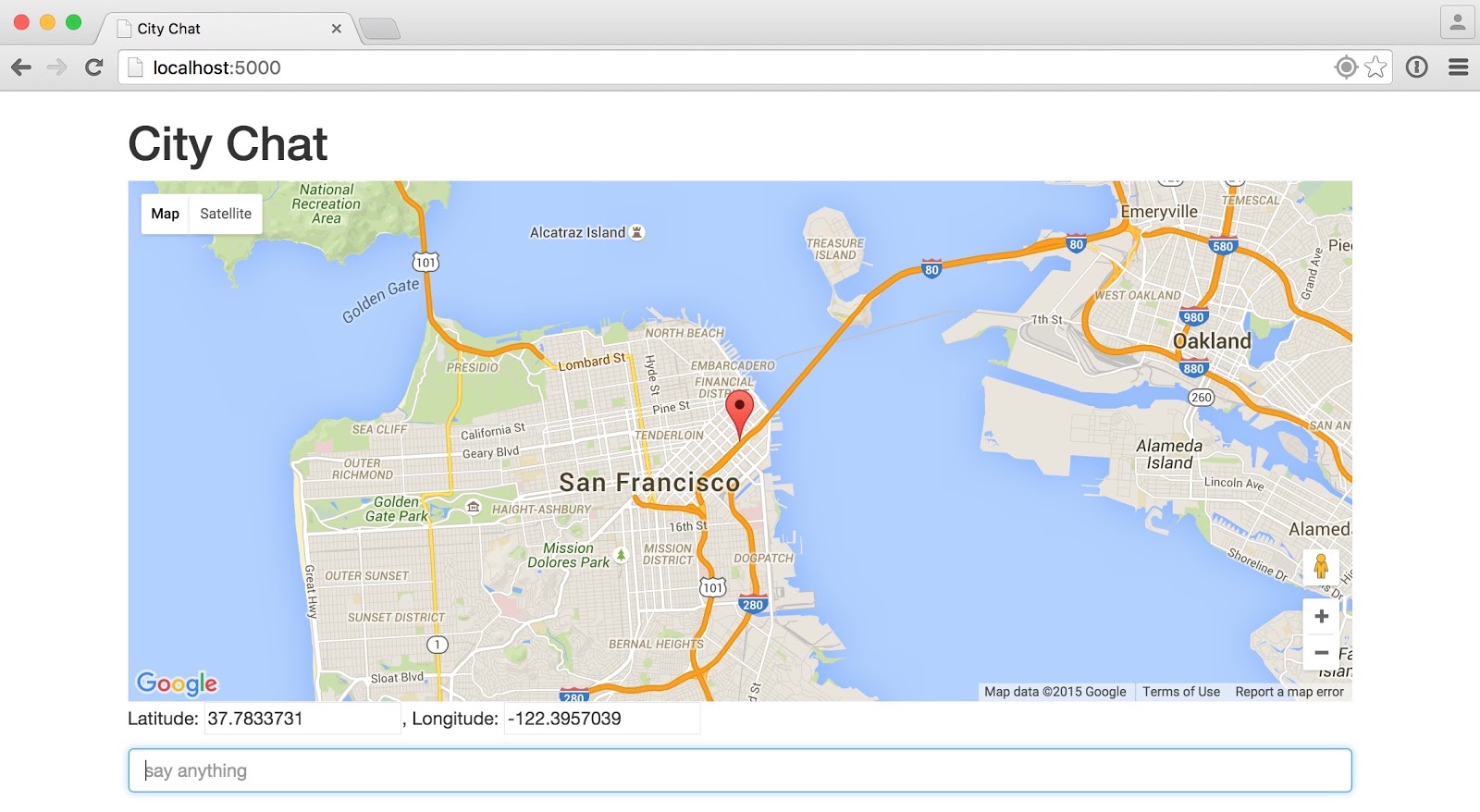This screenshot has height=812, width=1480.
Task: Click Report a map error link
Action: [1289, 692]
